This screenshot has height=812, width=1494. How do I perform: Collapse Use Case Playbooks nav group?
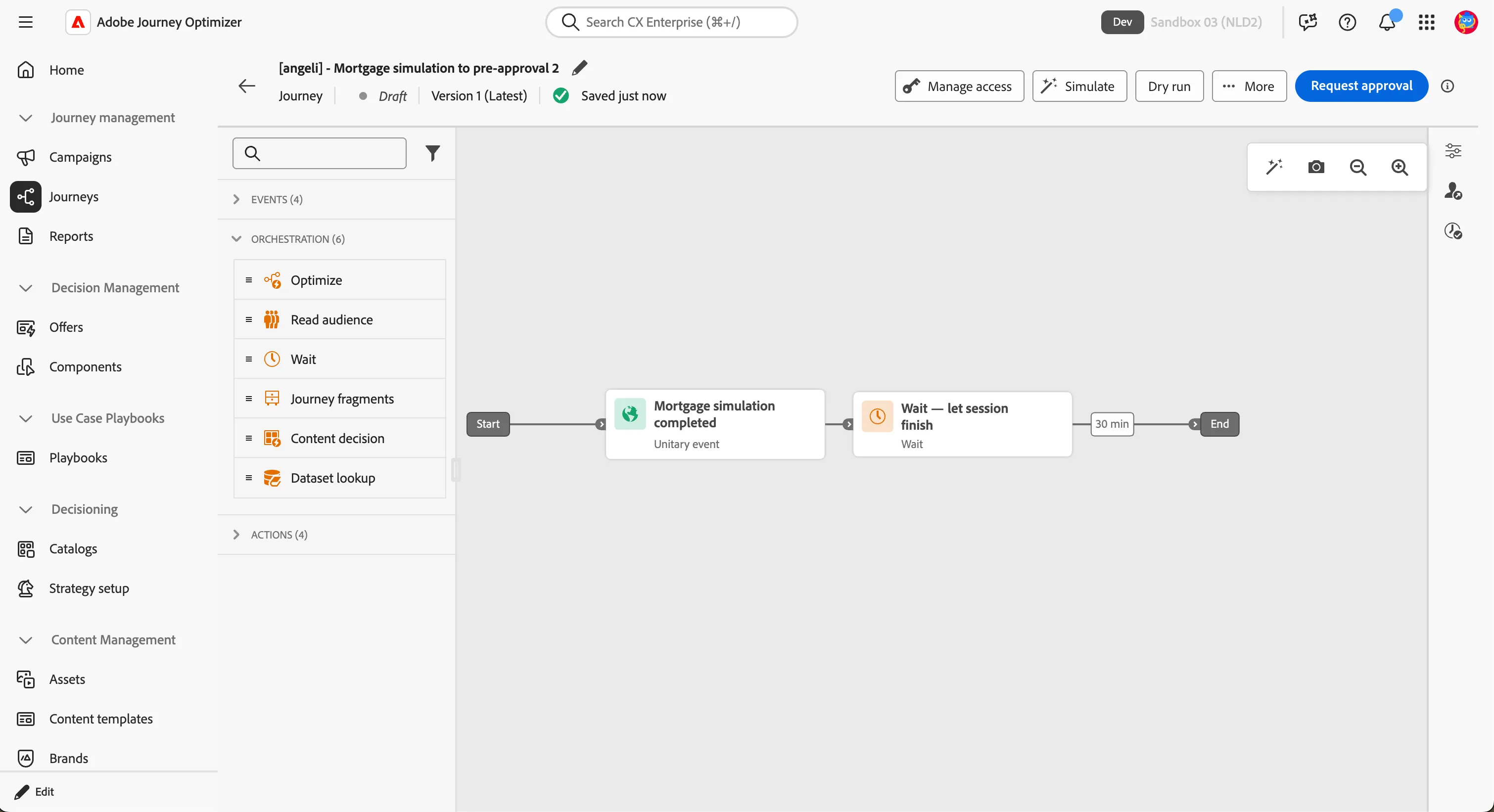click(26, 418)
